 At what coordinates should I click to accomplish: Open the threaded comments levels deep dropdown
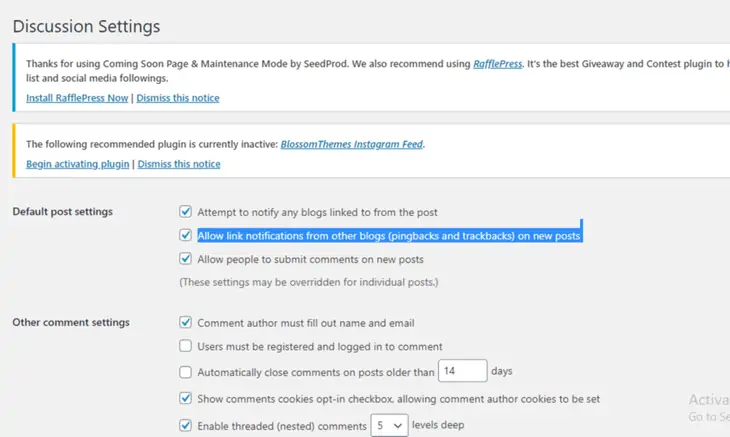pyautogui.click(x=389, y=425)
